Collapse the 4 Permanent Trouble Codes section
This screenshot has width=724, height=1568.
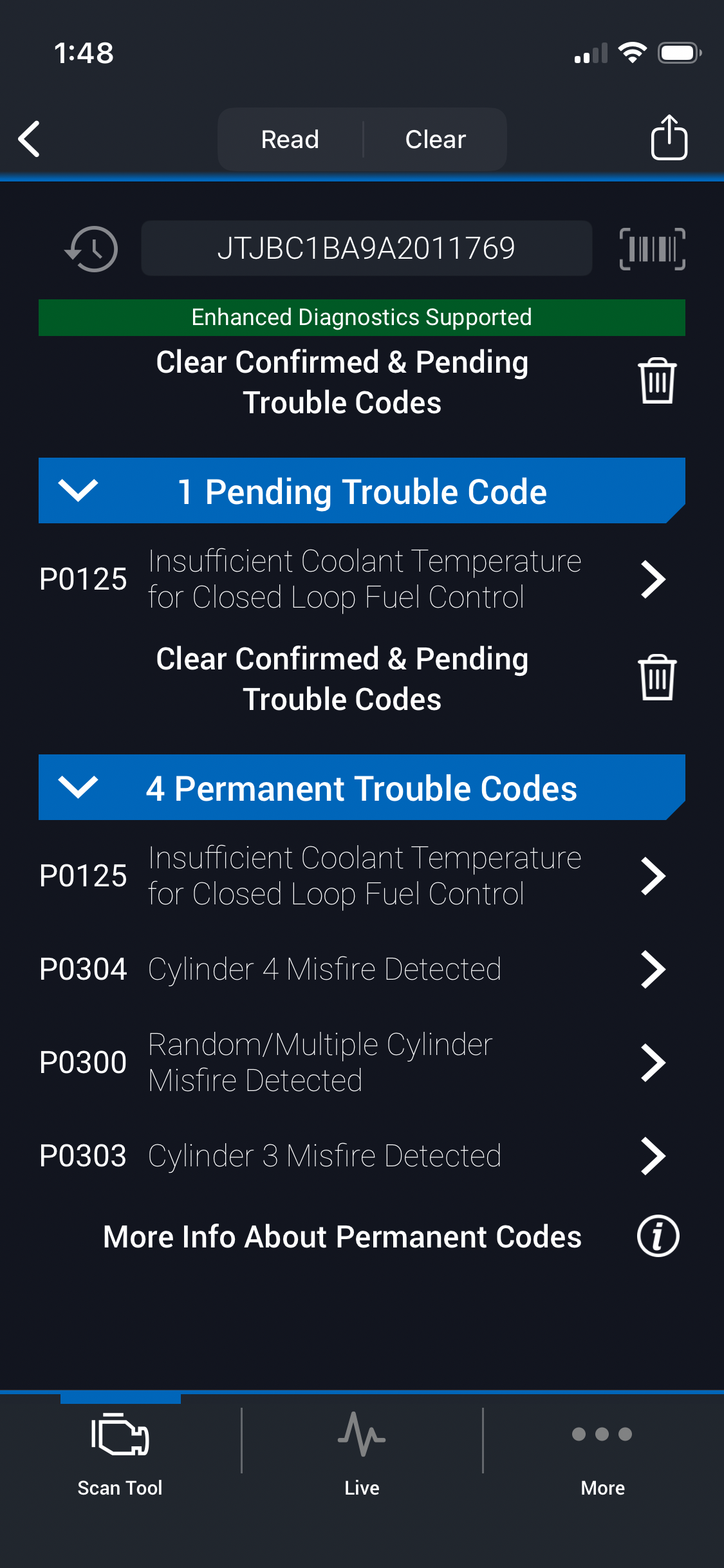point(78,787)
